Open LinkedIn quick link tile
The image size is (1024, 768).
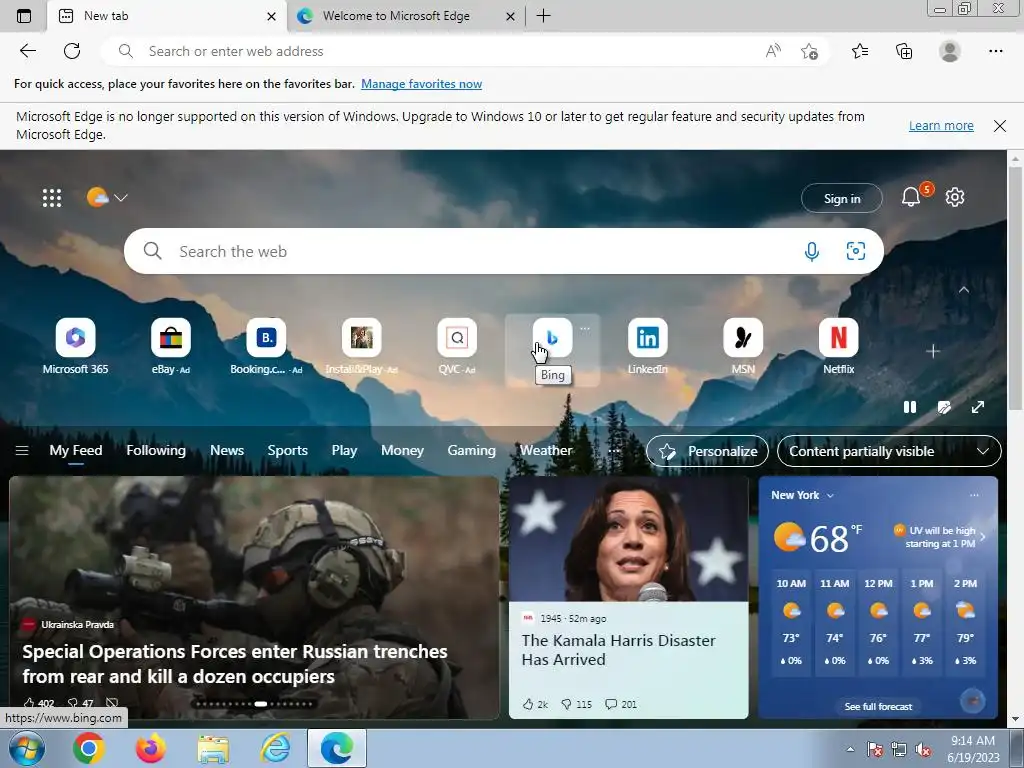pos(647,347)
